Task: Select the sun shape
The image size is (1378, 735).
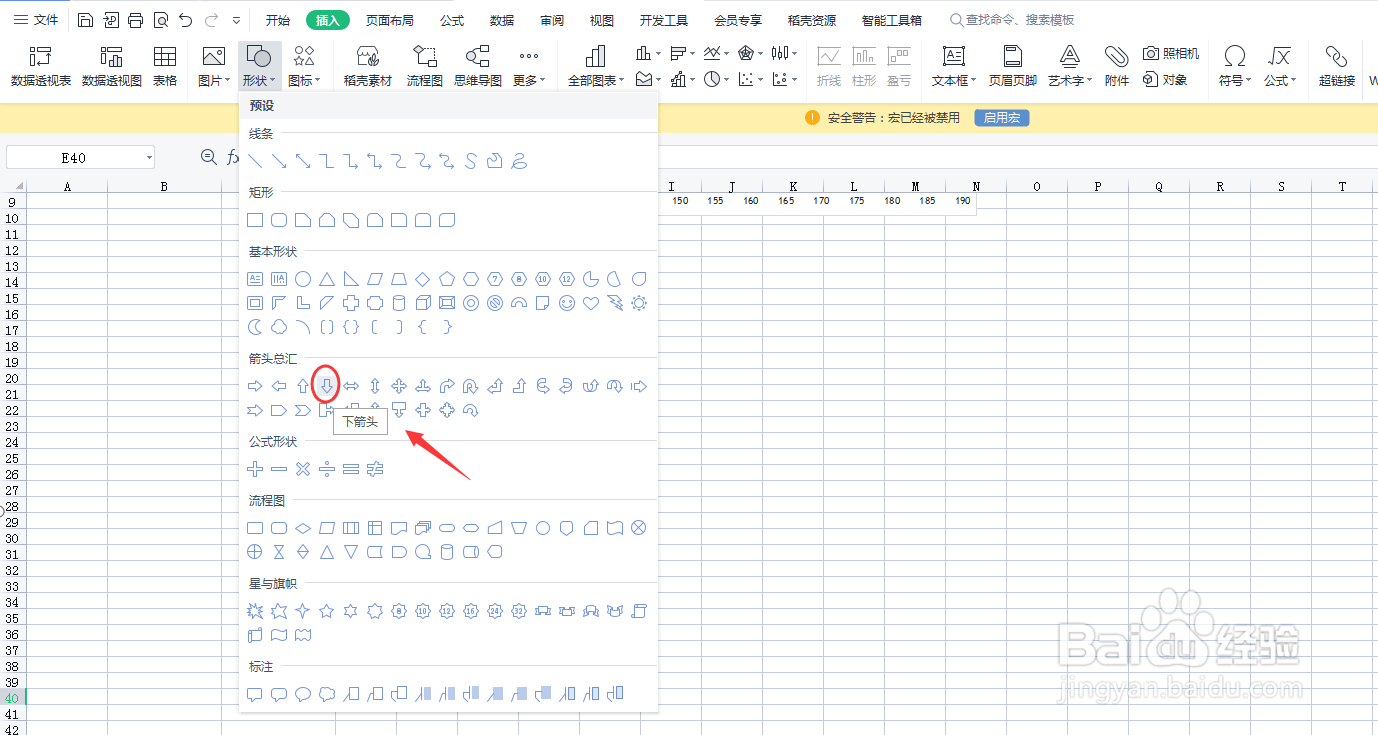Action: (639, 303)
